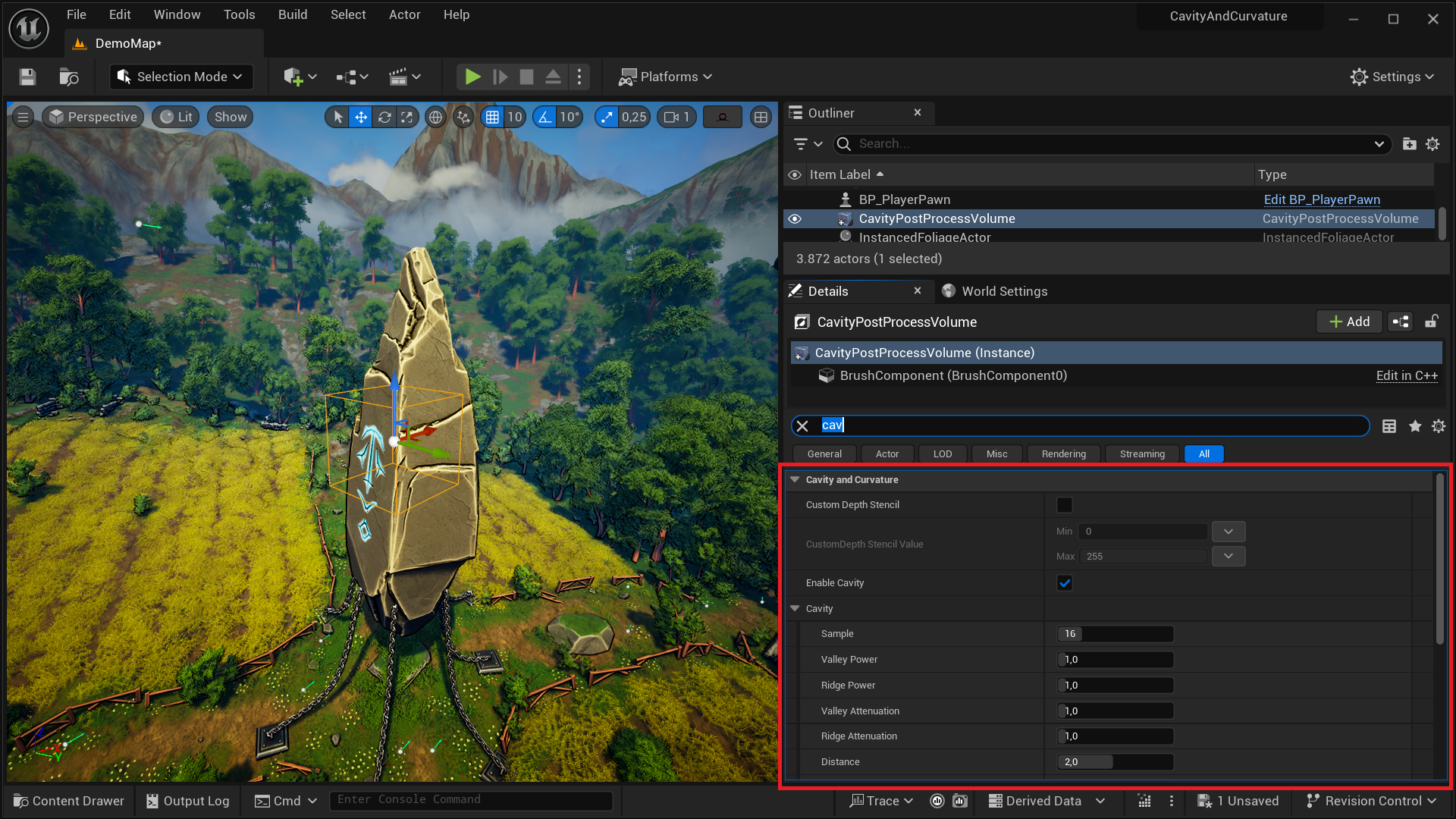Open Outliner filter options
1456x819 pixels.
coord(808,143)
